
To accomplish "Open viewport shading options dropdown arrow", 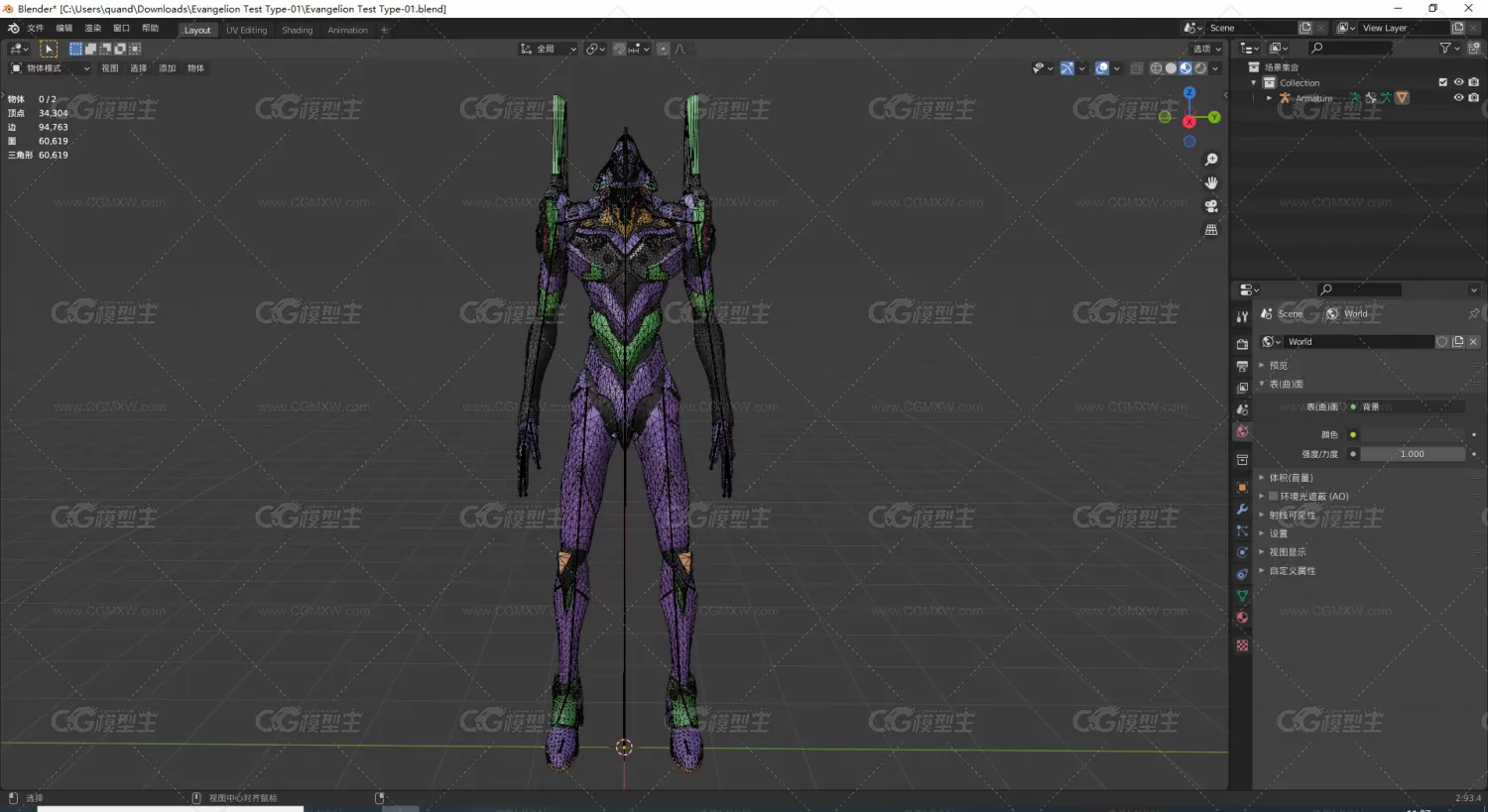I will (x=1216, y=68).
